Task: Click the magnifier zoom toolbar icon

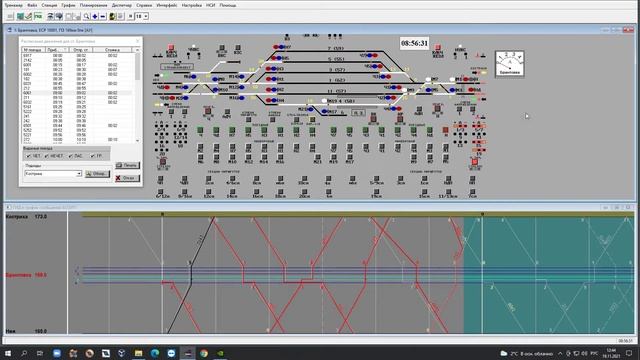Action: [x=87, y=16]
